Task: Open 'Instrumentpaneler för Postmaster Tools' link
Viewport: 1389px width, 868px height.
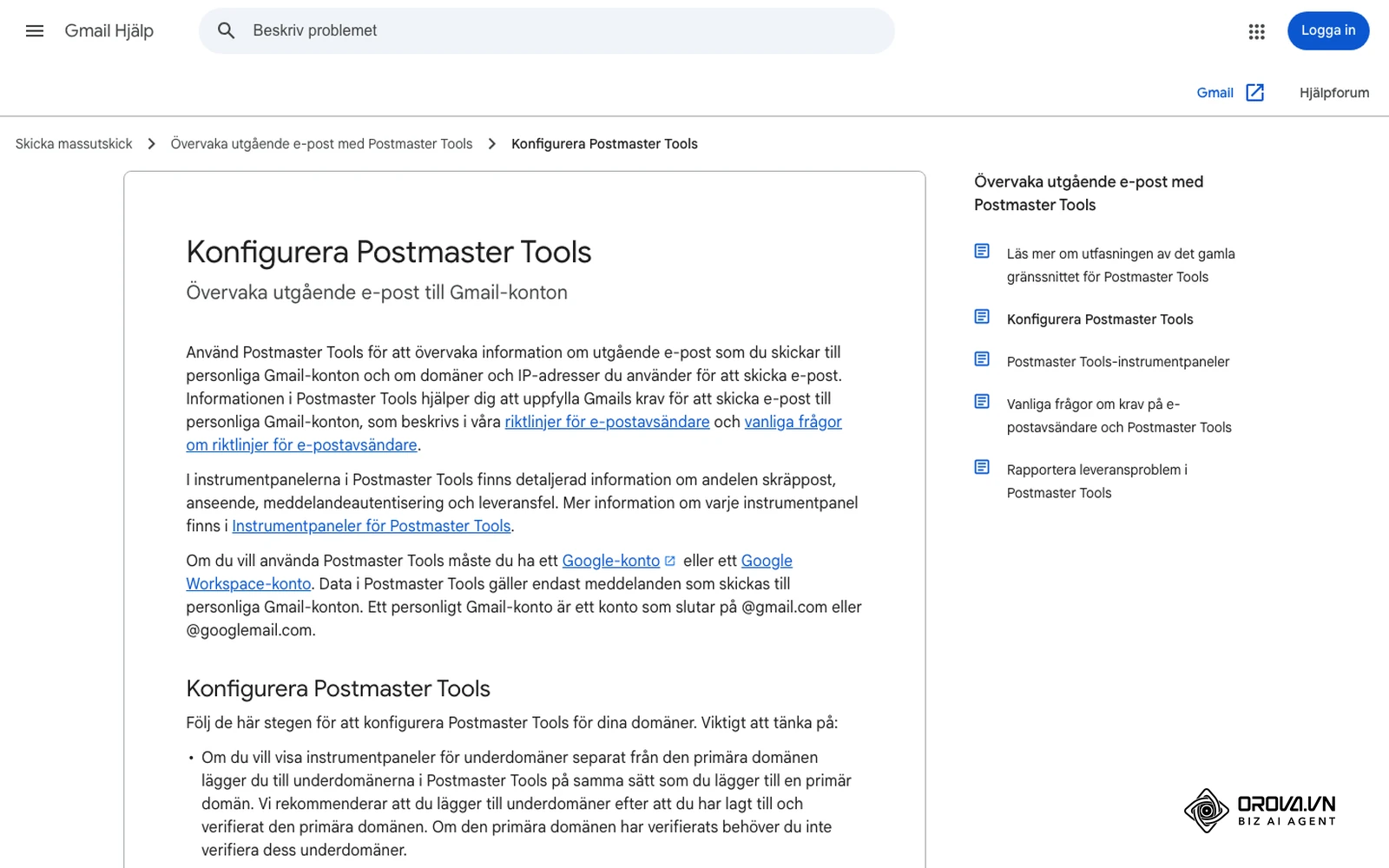Action: tap(372, 526)
